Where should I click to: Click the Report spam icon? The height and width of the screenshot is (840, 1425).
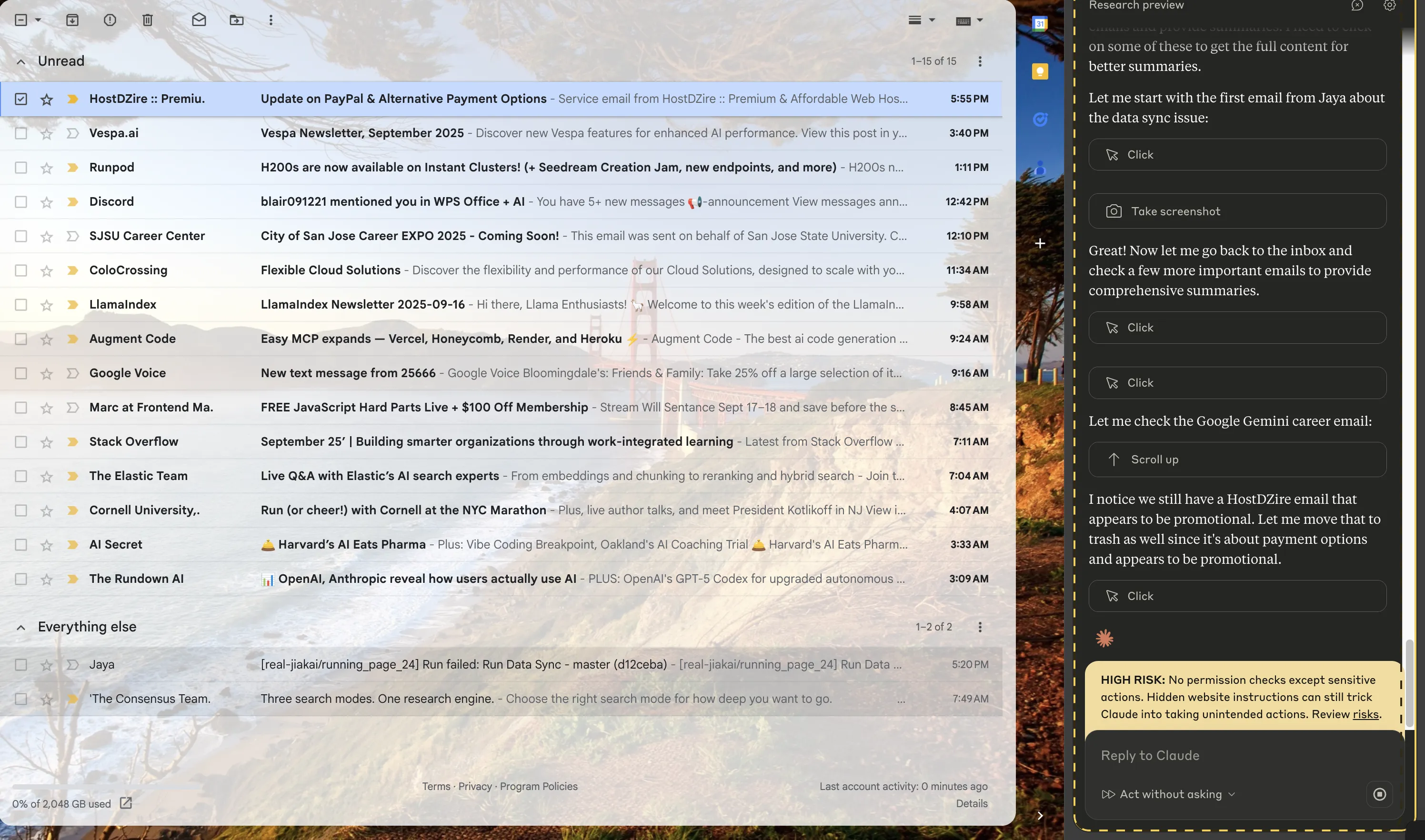110,20
